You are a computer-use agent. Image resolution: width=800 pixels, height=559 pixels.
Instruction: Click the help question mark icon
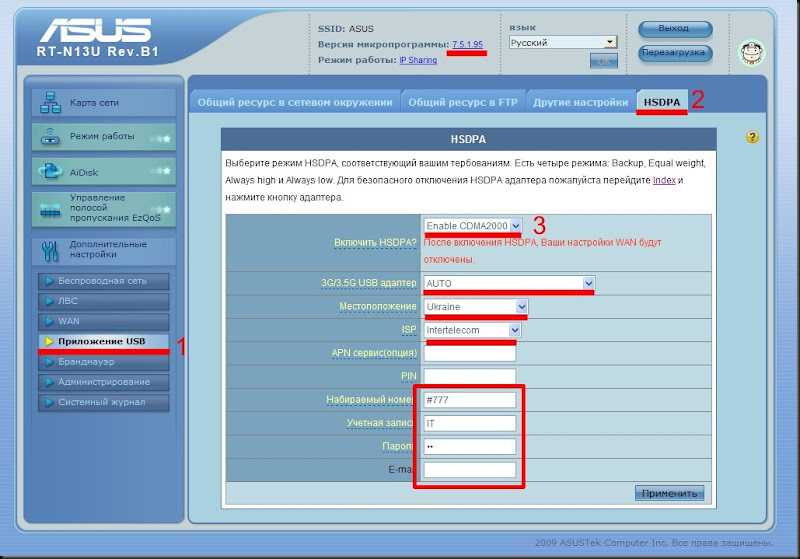coord(752,137)
